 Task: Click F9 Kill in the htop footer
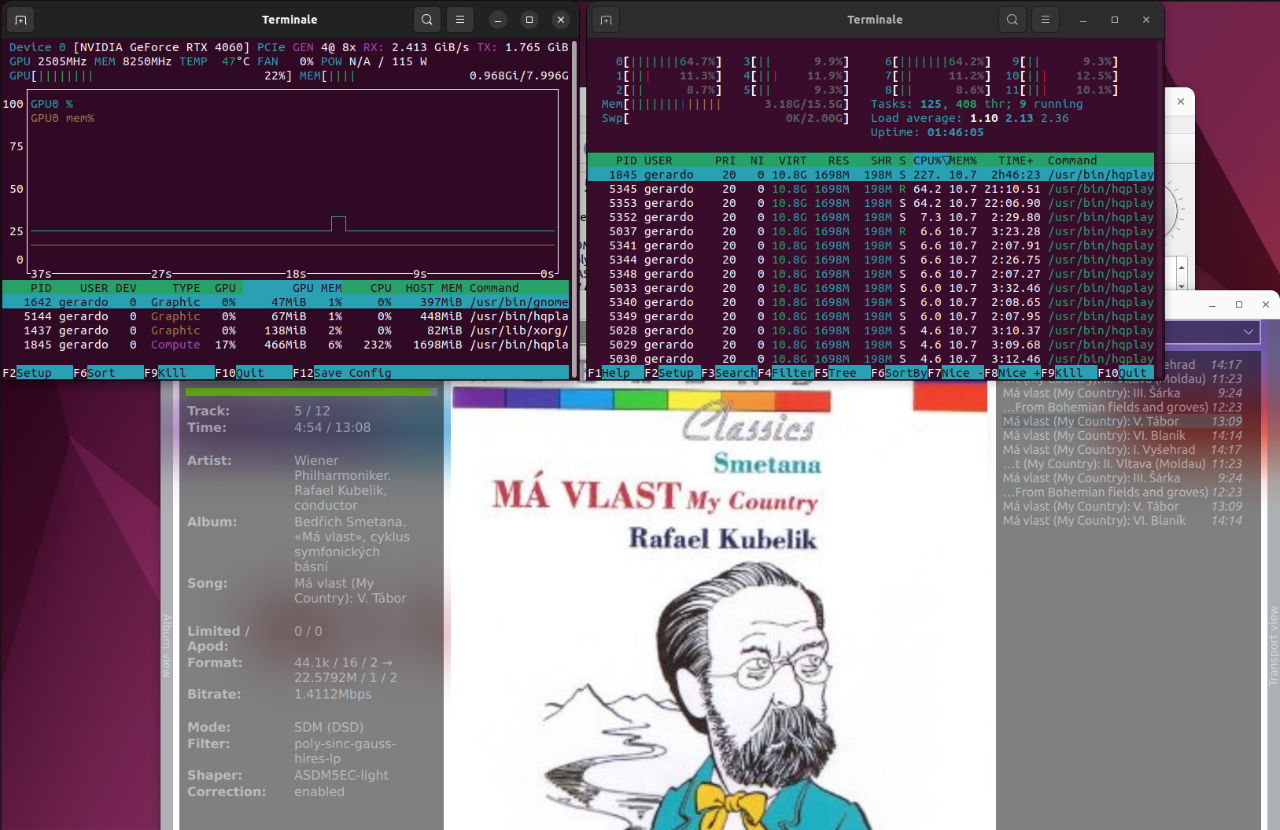click(x=1068, y=373)
